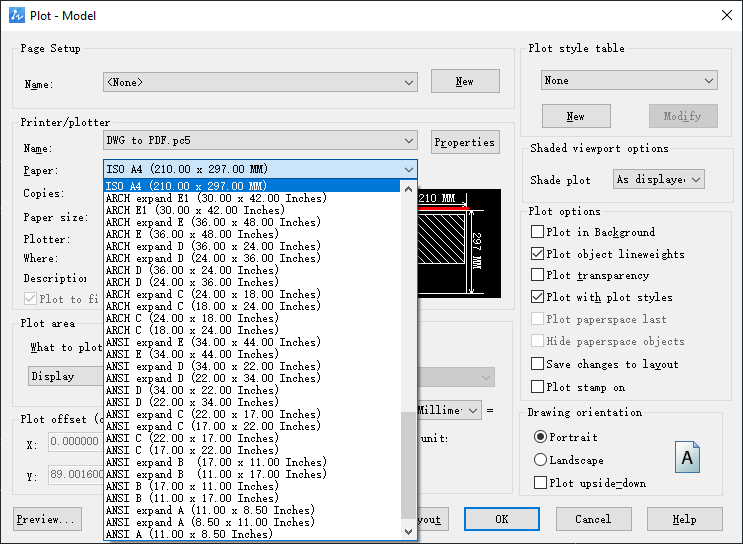Select ARCH E (36.00 x 48.00 Inches)
743x544 pixels.
(252, 234)
